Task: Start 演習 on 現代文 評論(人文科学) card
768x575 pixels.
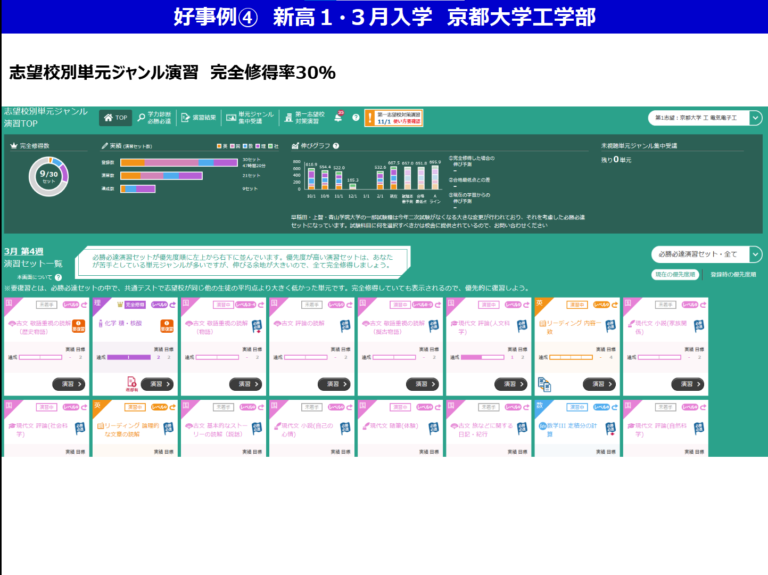Action: point(511,384)
